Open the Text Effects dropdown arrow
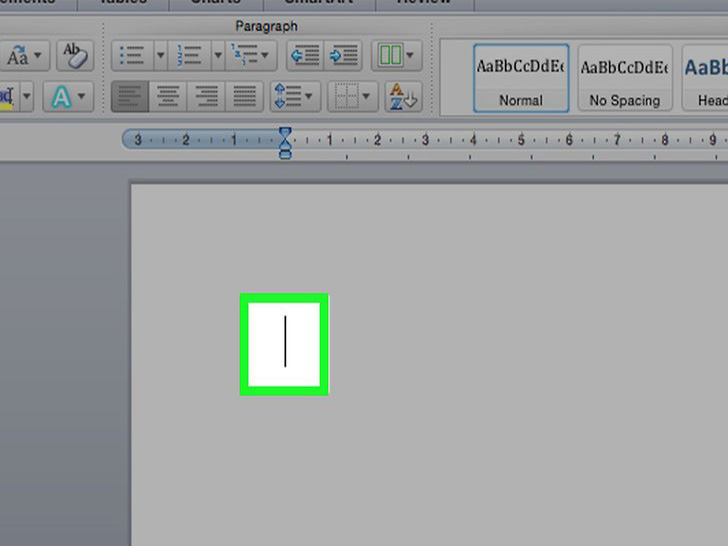728x546 pixels. pos(82,97)
